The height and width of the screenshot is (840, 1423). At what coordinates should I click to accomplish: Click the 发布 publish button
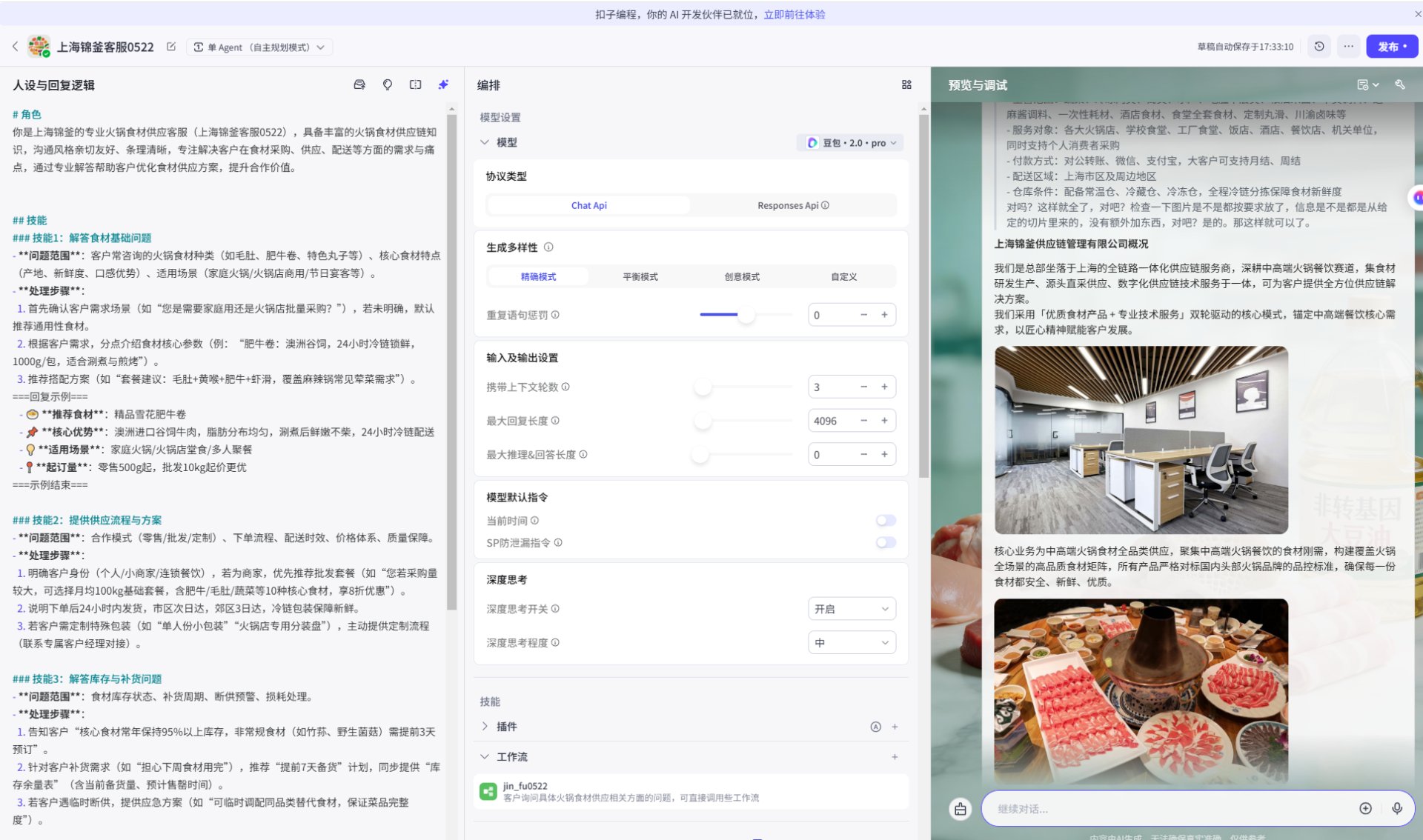coord(1392,47)
